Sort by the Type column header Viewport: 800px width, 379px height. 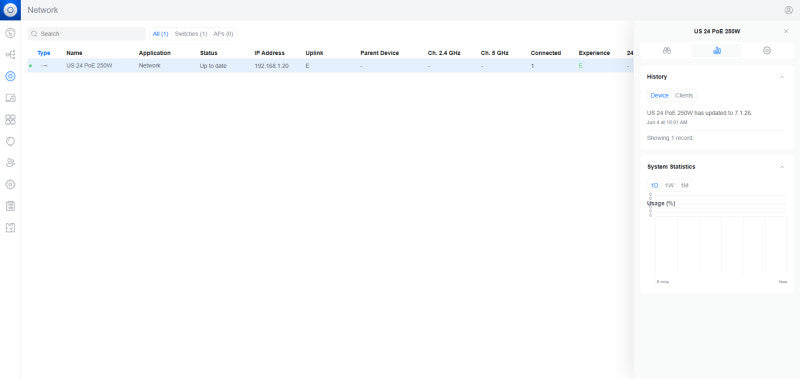click(44, 53)
